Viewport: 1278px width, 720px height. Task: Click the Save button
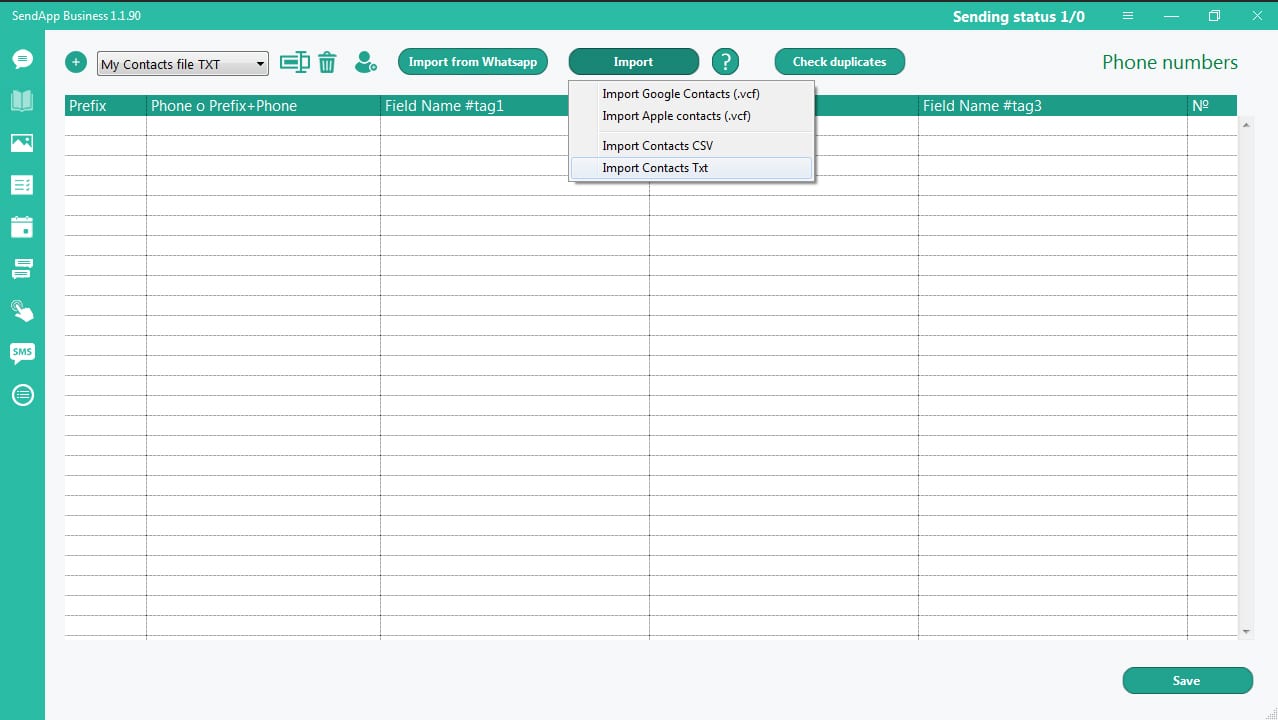pos(1187,681)
